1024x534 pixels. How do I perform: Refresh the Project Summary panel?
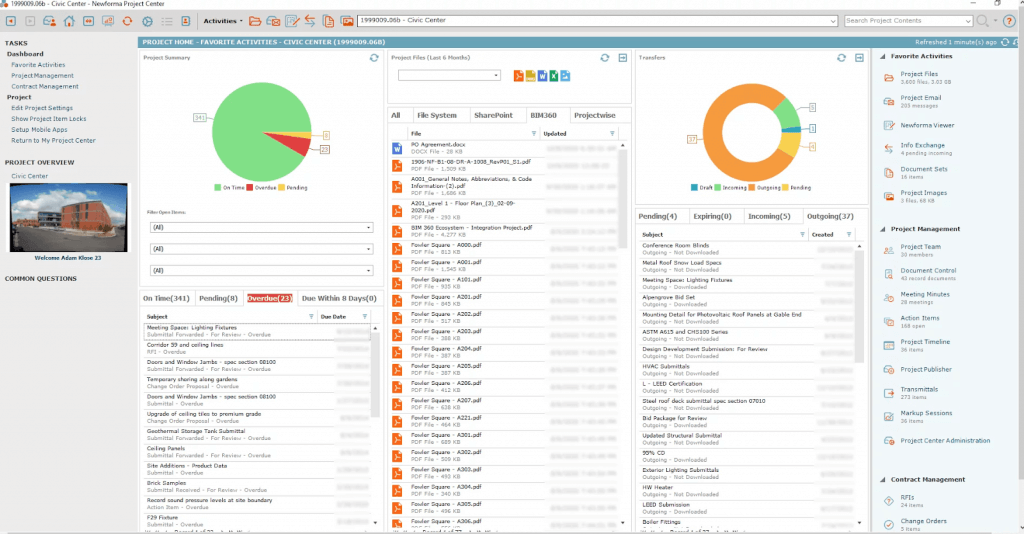(x=374, y=57)
